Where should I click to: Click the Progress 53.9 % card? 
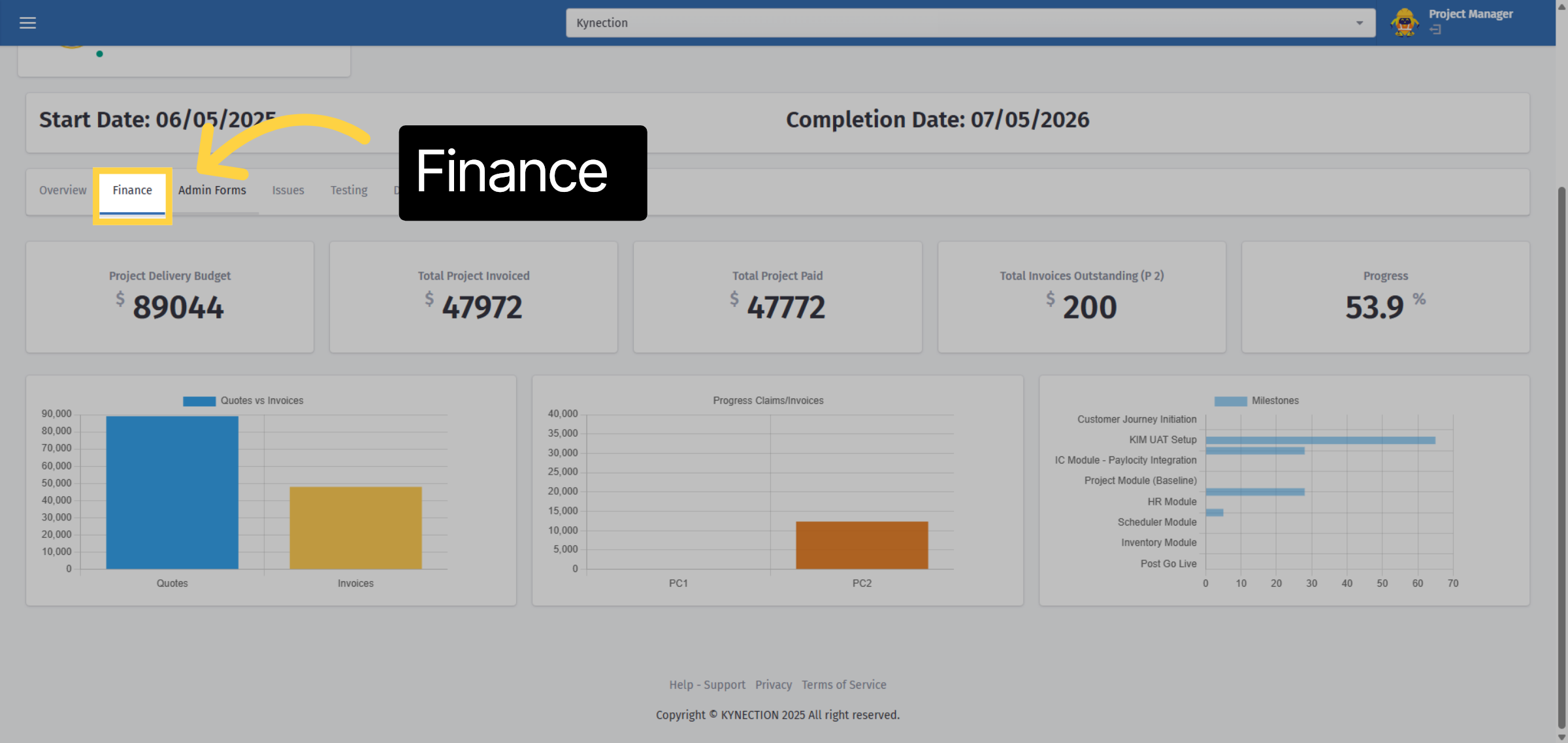pos(1386,297)
